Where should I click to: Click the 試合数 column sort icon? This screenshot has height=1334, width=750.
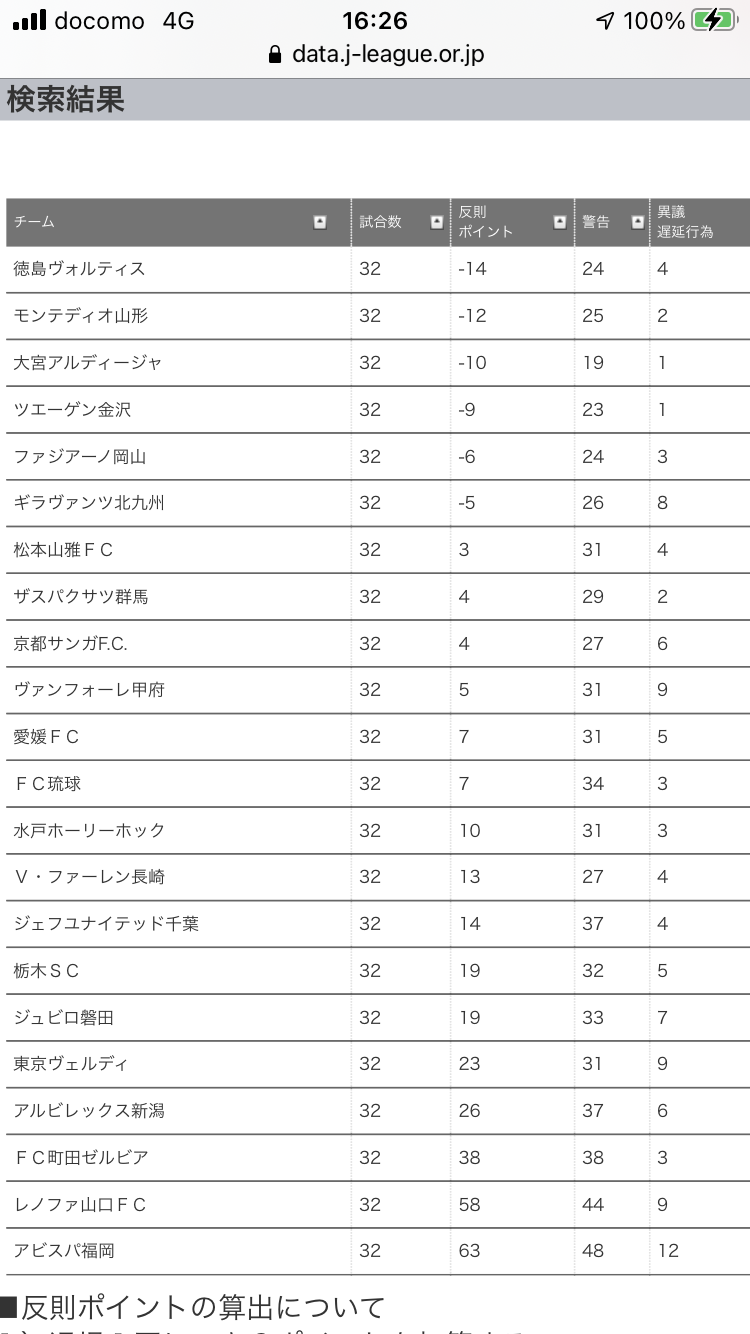pos(437,222)
